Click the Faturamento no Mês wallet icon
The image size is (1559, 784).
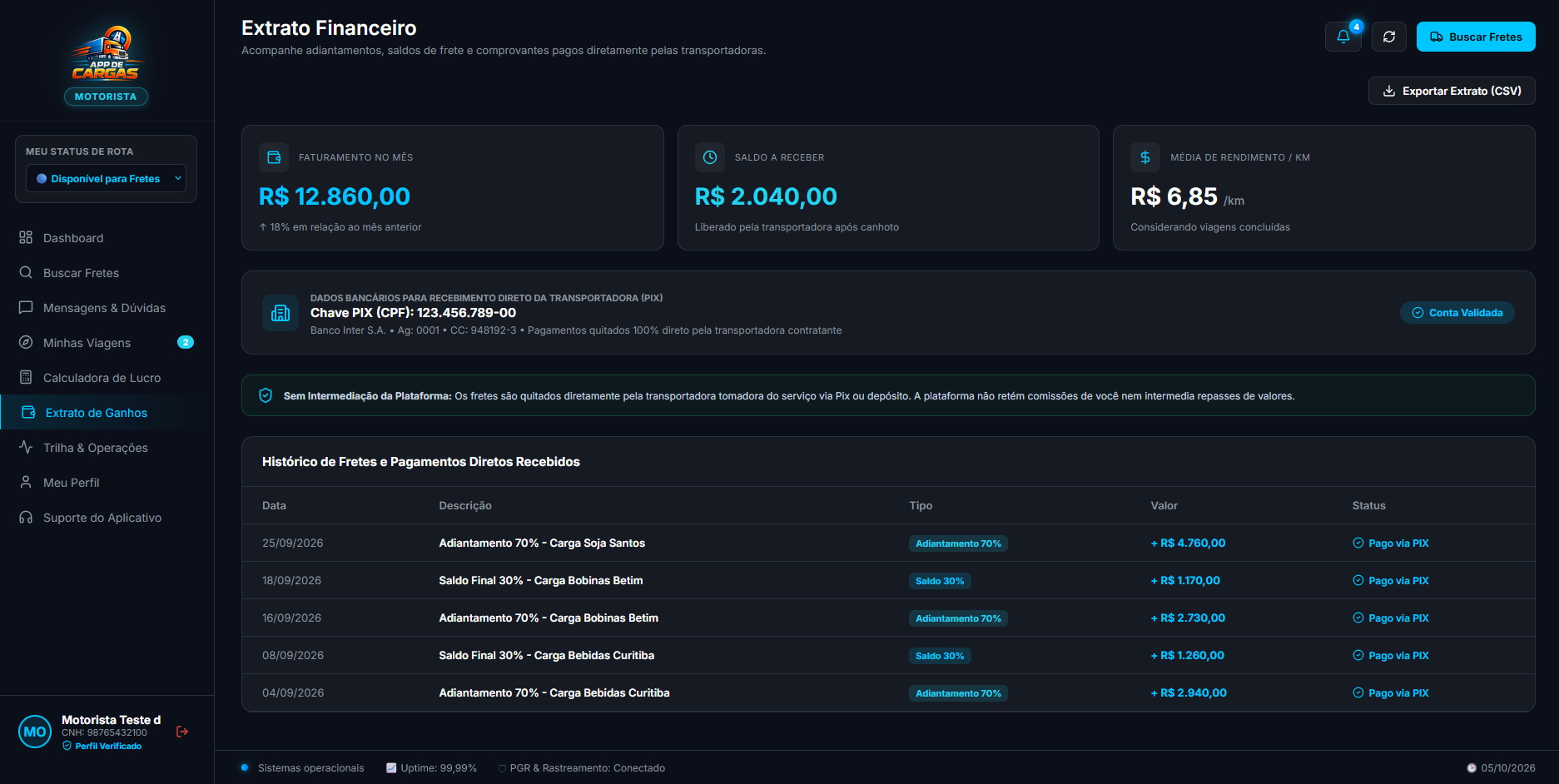pyautogui.click(x=274, y=157)
